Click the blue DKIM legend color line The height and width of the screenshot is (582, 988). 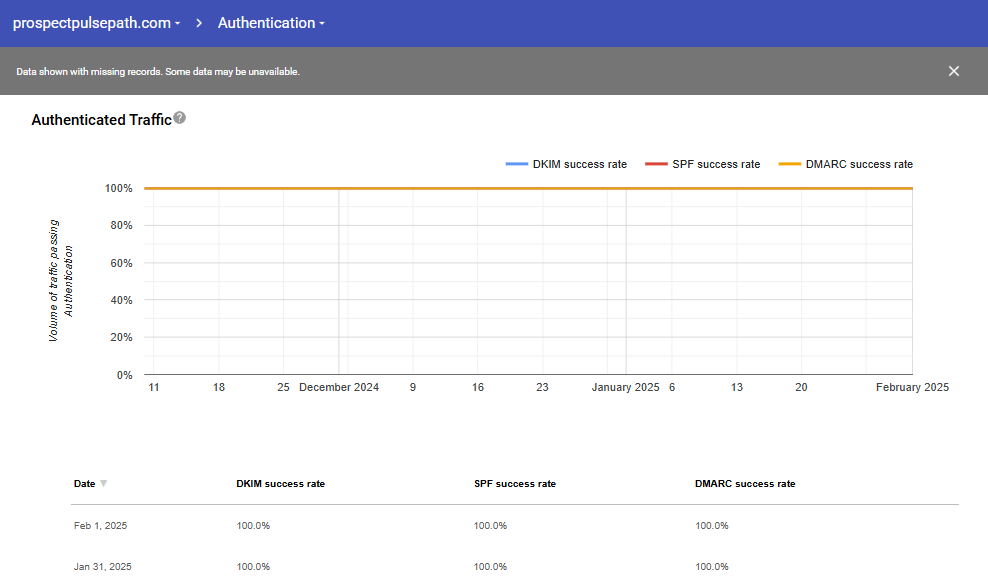click(517, 164)
